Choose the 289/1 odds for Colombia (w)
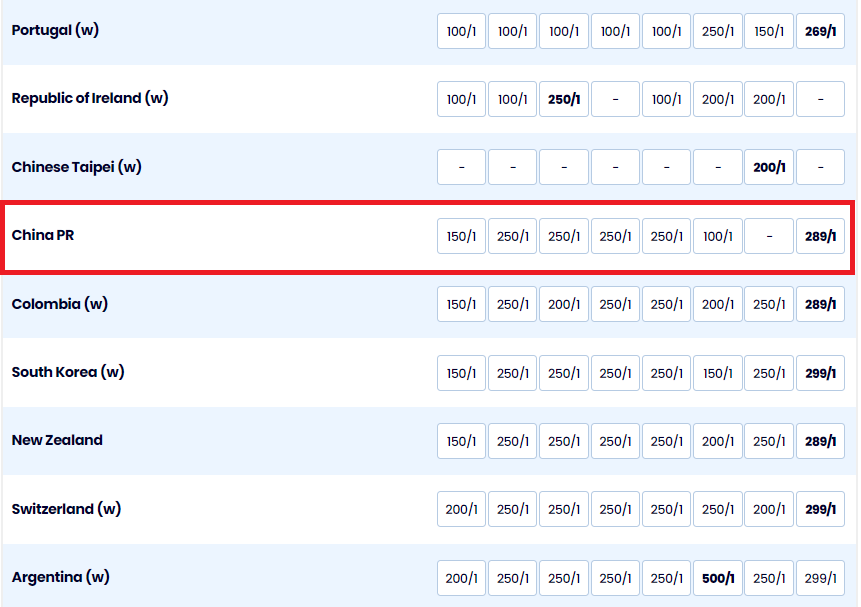This screenshot has height=607, width=861. (x=820, y=304)
